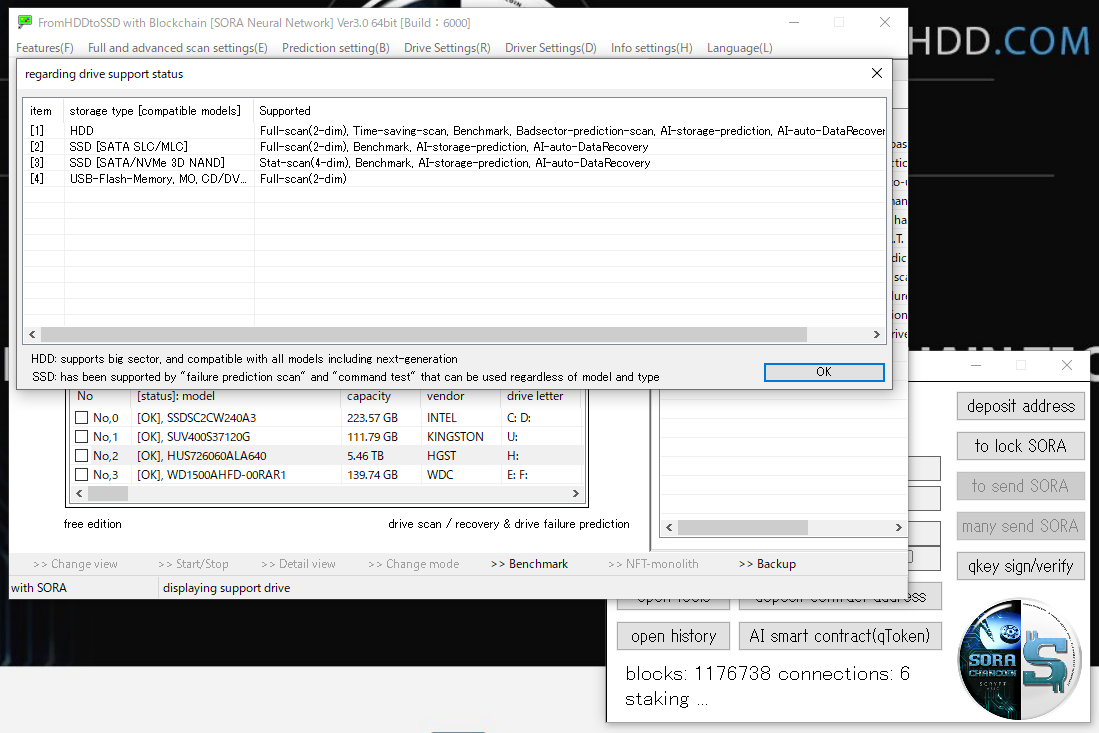Open the Prediction setting(B) menu
Image resolution: width=1099 pixels, height=733 pixels.
pyautogui.click(x=336, y=48)
